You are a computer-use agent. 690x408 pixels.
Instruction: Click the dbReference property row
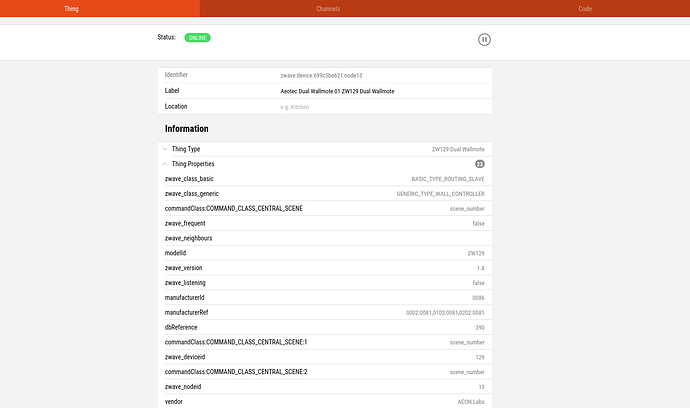click(x=325, y=327)
